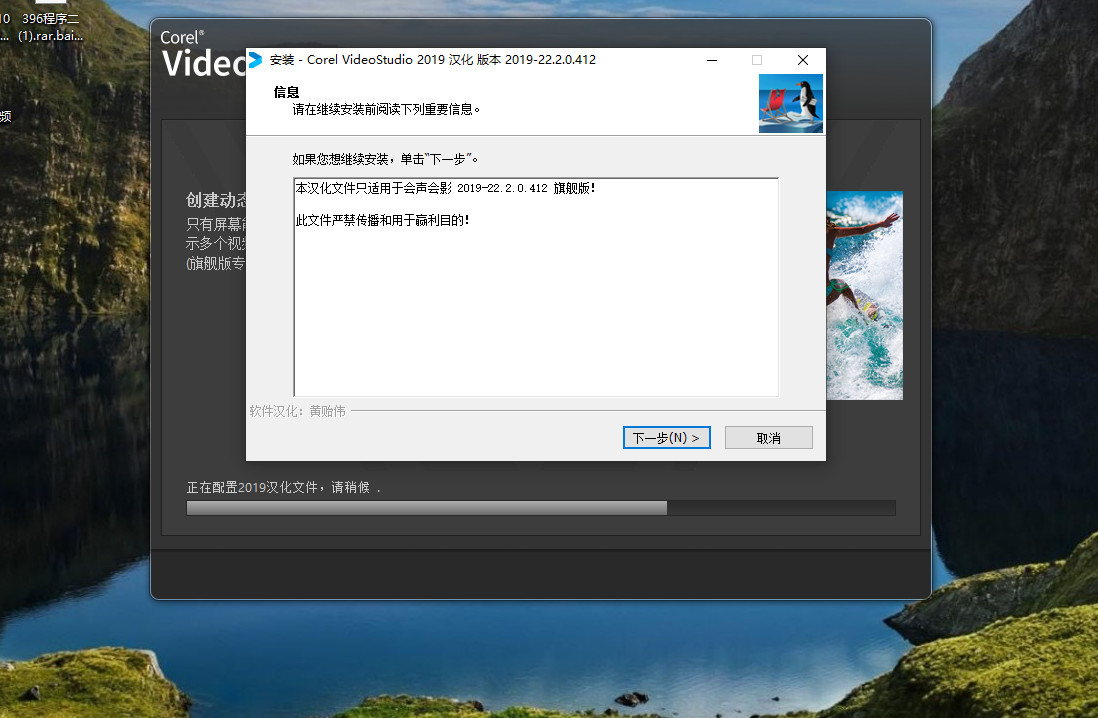Screen dimensions: 1098x718
Task: Click the text line 此文件严禁传播和用于赢利目的
Action: pos(382,221)
